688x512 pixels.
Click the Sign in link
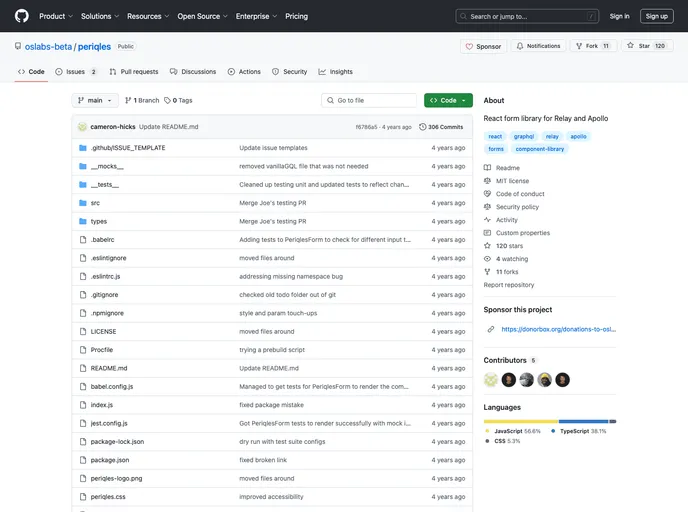click(619, 16)
